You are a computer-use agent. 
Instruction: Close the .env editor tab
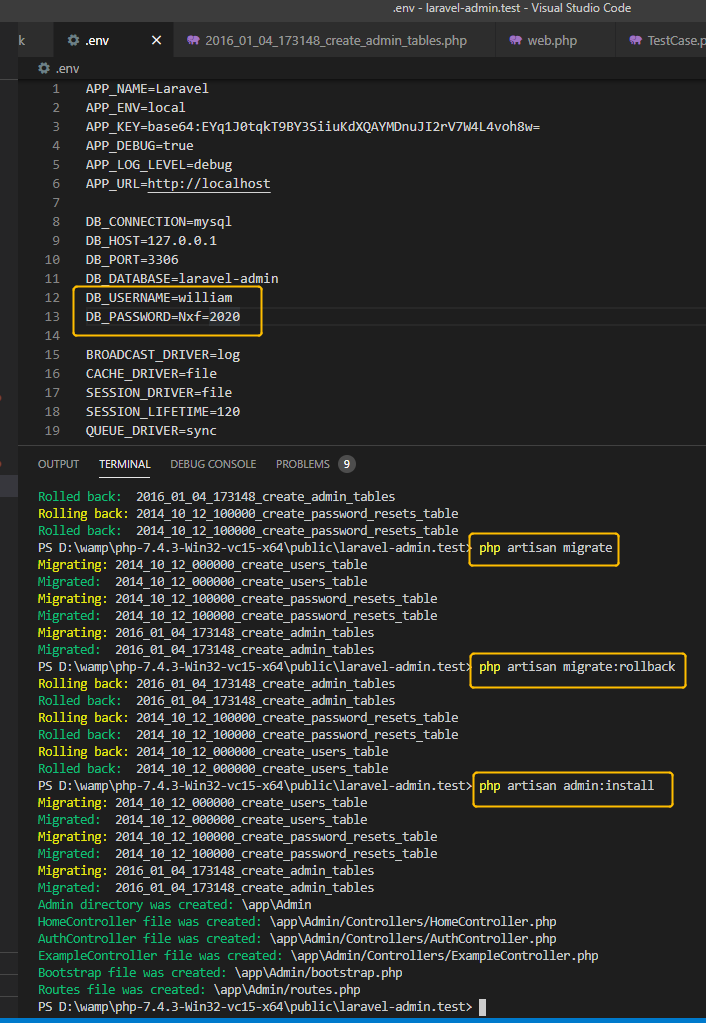point(157,40)
